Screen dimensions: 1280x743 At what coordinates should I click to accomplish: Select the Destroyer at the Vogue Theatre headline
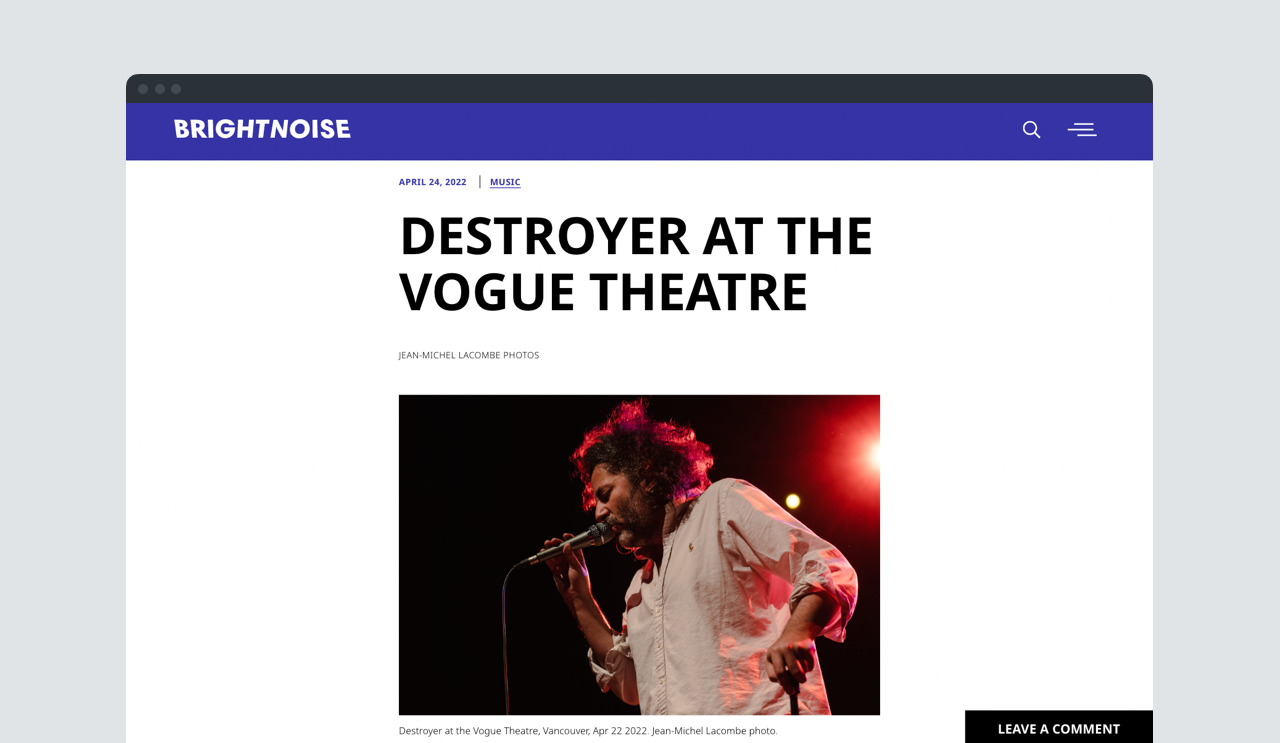coord(636,264)
